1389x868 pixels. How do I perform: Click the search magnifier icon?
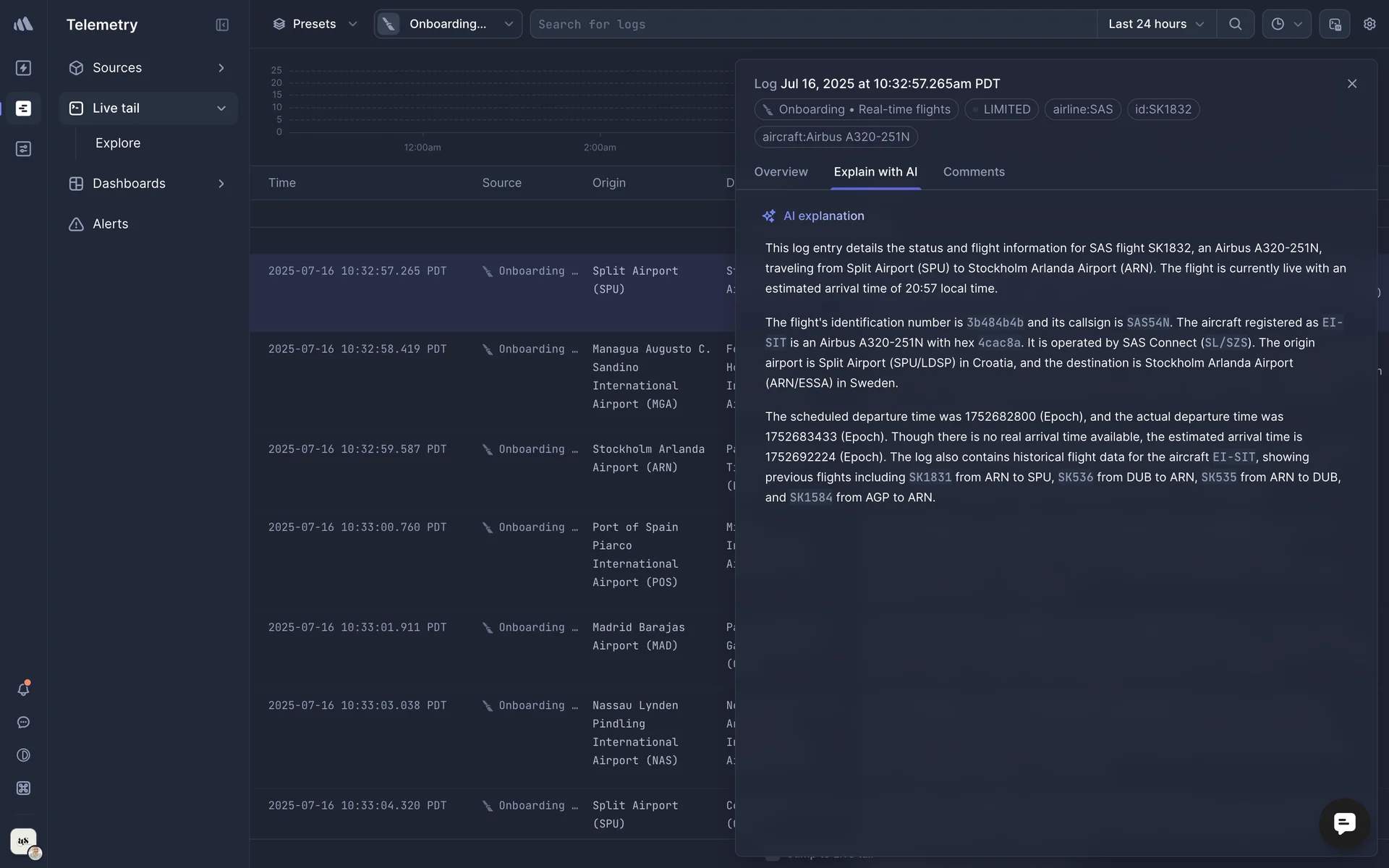(1235, 24)
